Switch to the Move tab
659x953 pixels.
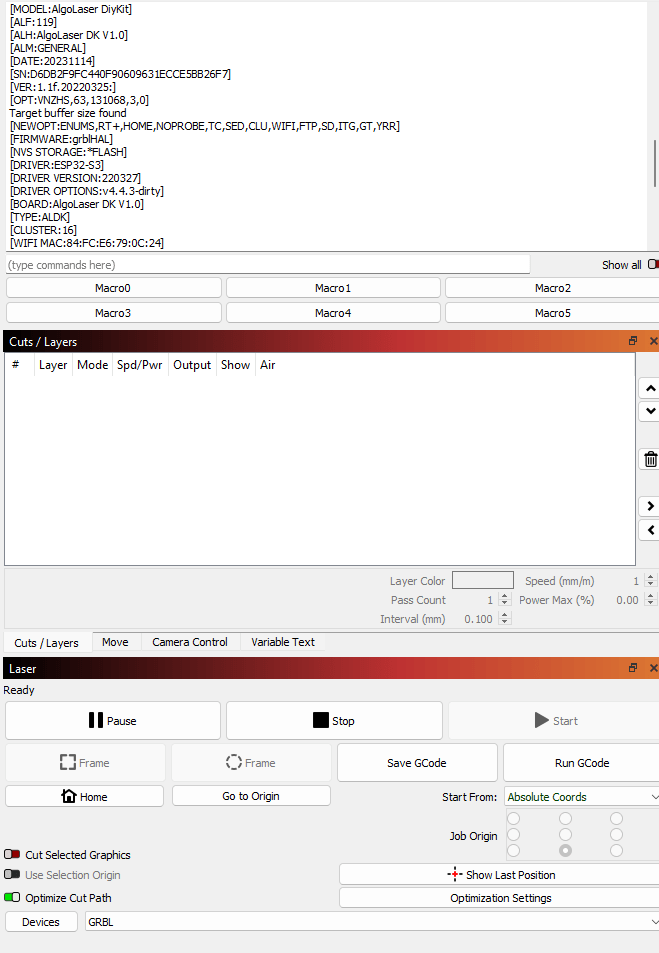115,642
